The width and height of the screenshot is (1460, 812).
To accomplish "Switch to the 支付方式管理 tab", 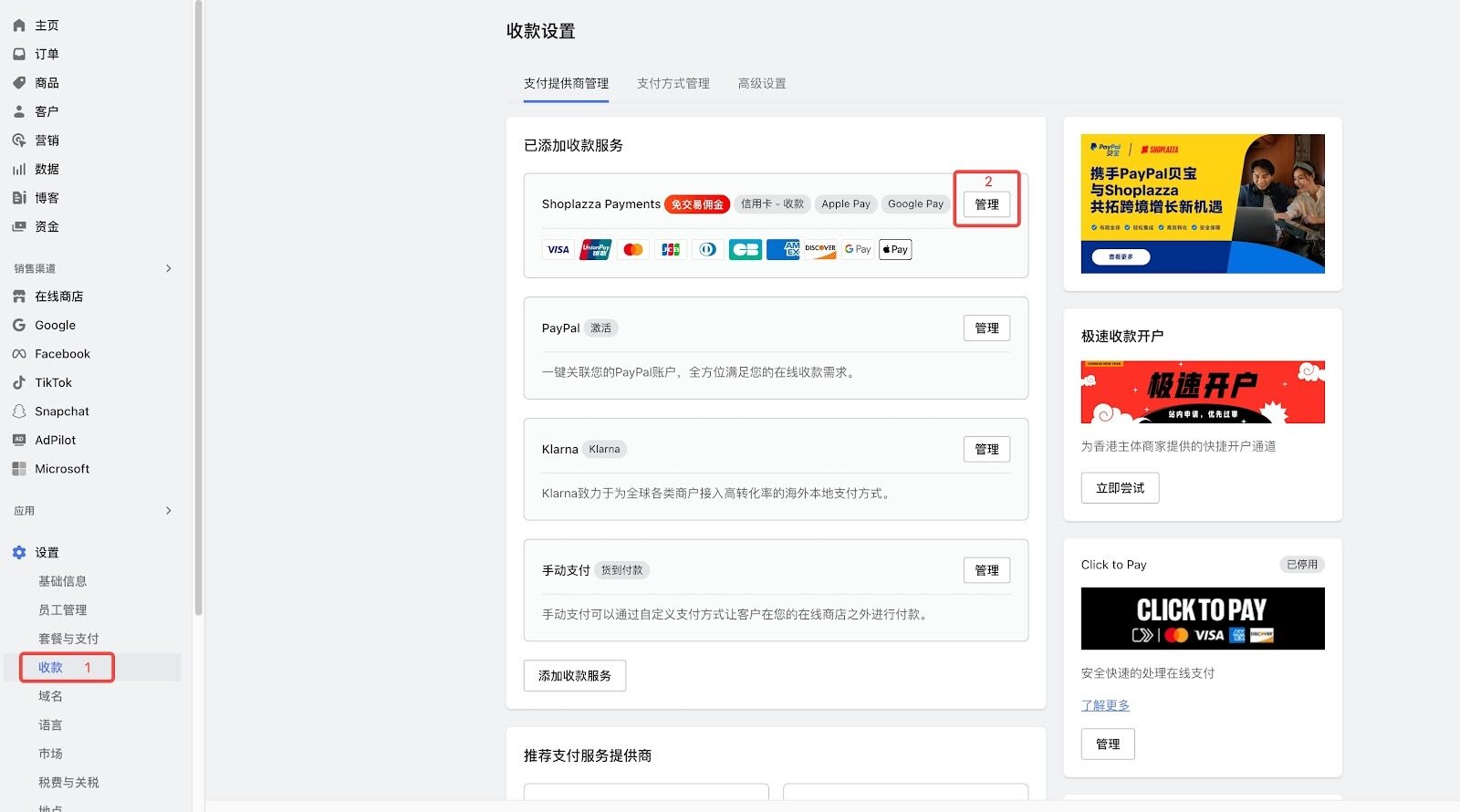I will [673, 84].
